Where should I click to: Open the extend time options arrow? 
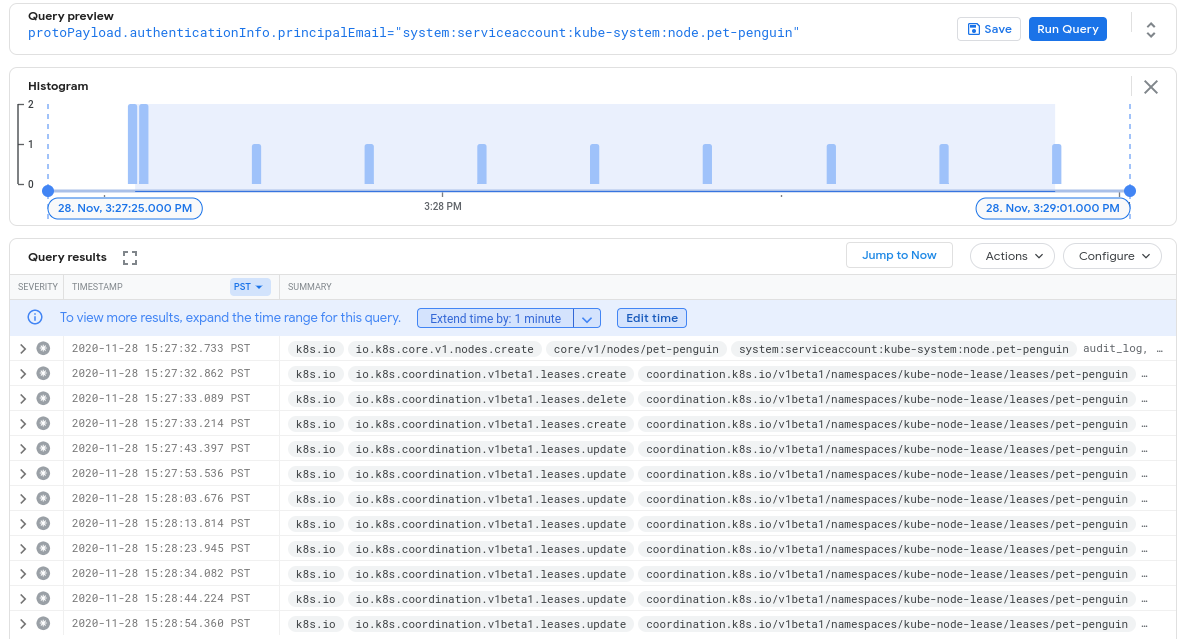pos(587,319)
